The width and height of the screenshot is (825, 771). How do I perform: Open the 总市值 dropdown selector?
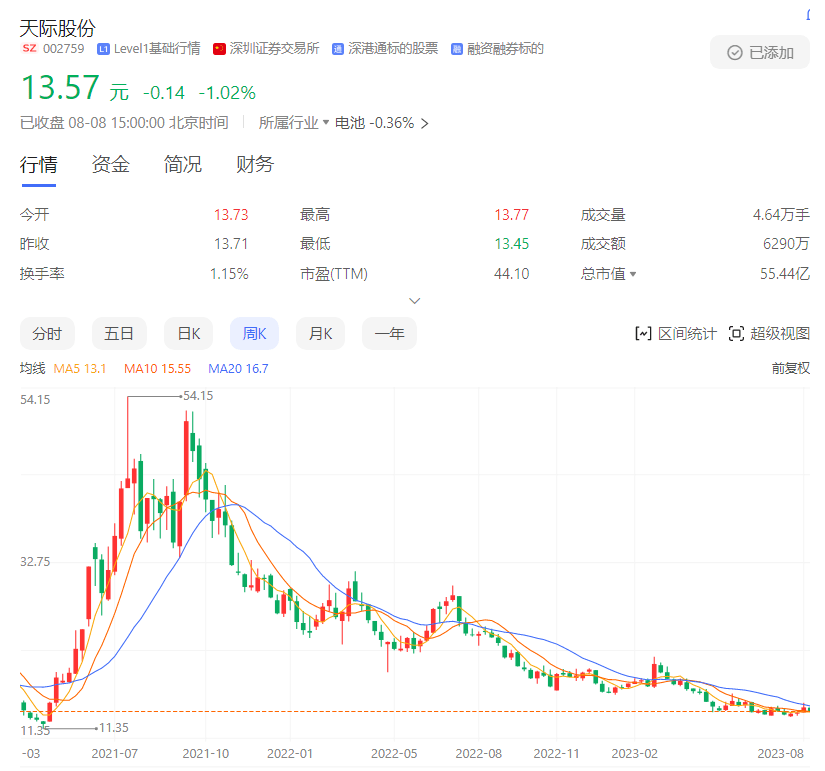tap(632, 274)
